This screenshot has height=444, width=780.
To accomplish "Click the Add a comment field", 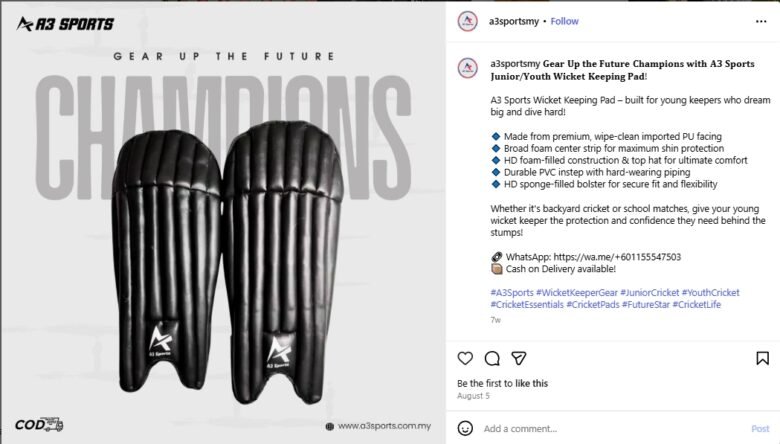I will 600,428.
